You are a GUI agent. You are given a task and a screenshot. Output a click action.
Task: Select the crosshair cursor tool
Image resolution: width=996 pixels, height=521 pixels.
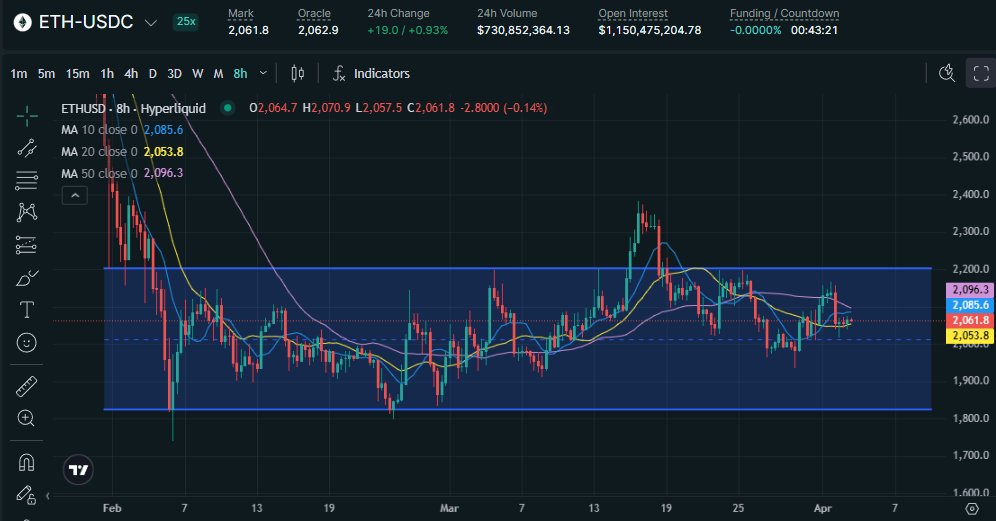tap(27, 116)
